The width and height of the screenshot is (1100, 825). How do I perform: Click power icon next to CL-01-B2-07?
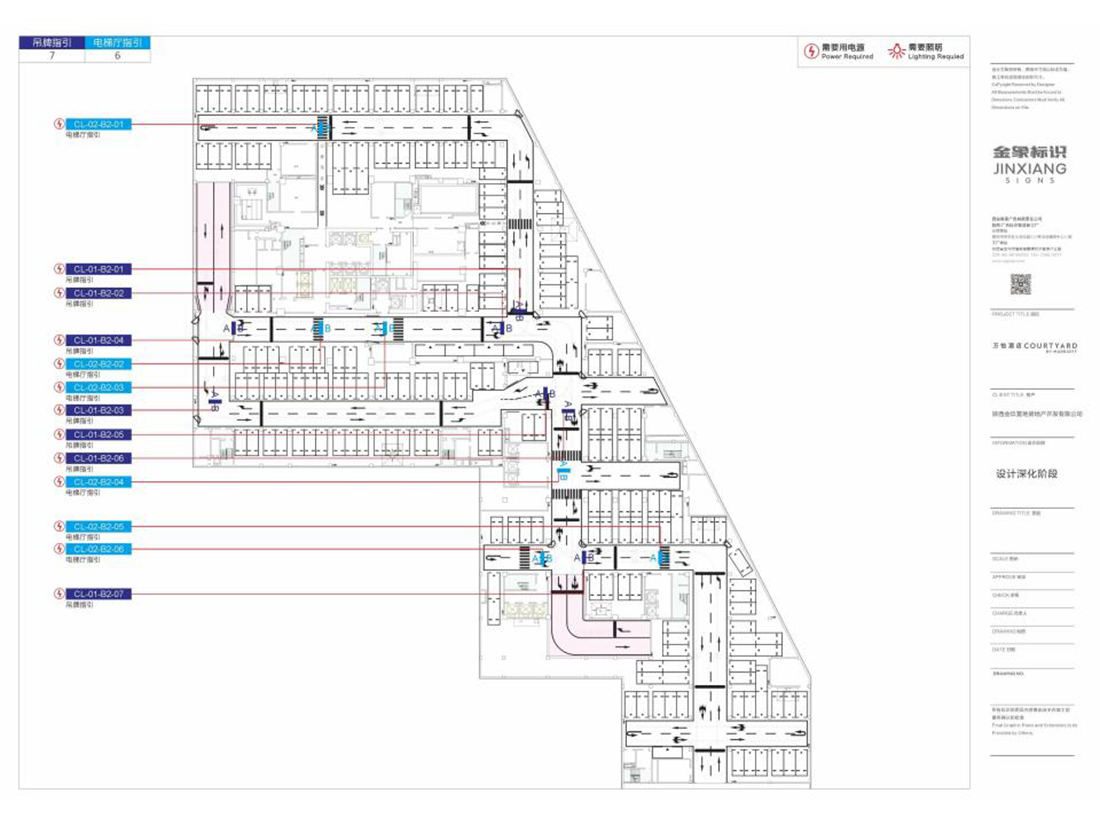[58, 594]
